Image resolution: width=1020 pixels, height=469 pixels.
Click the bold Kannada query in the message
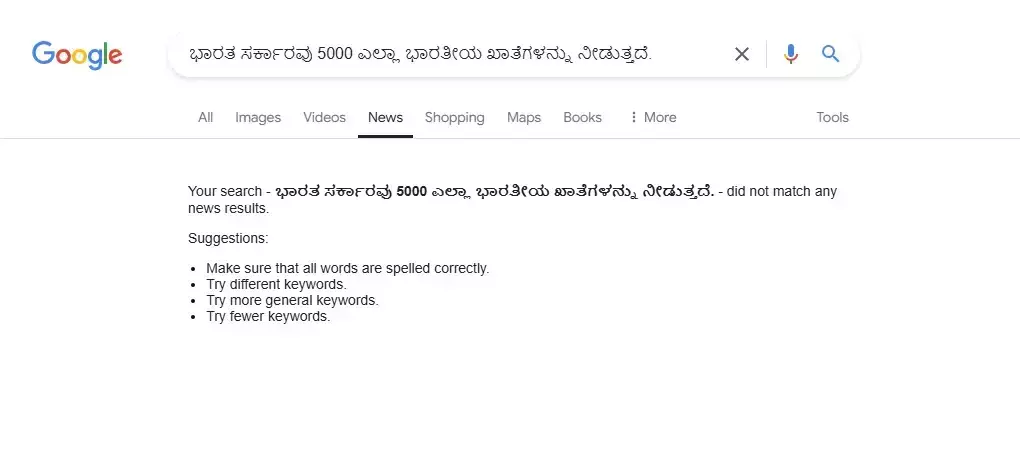coord(494,192)
